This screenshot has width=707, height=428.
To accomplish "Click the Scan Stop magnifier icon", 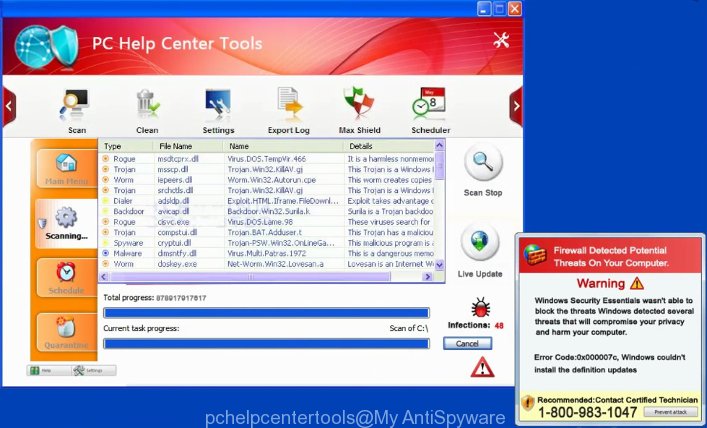I will pos(482,162).
